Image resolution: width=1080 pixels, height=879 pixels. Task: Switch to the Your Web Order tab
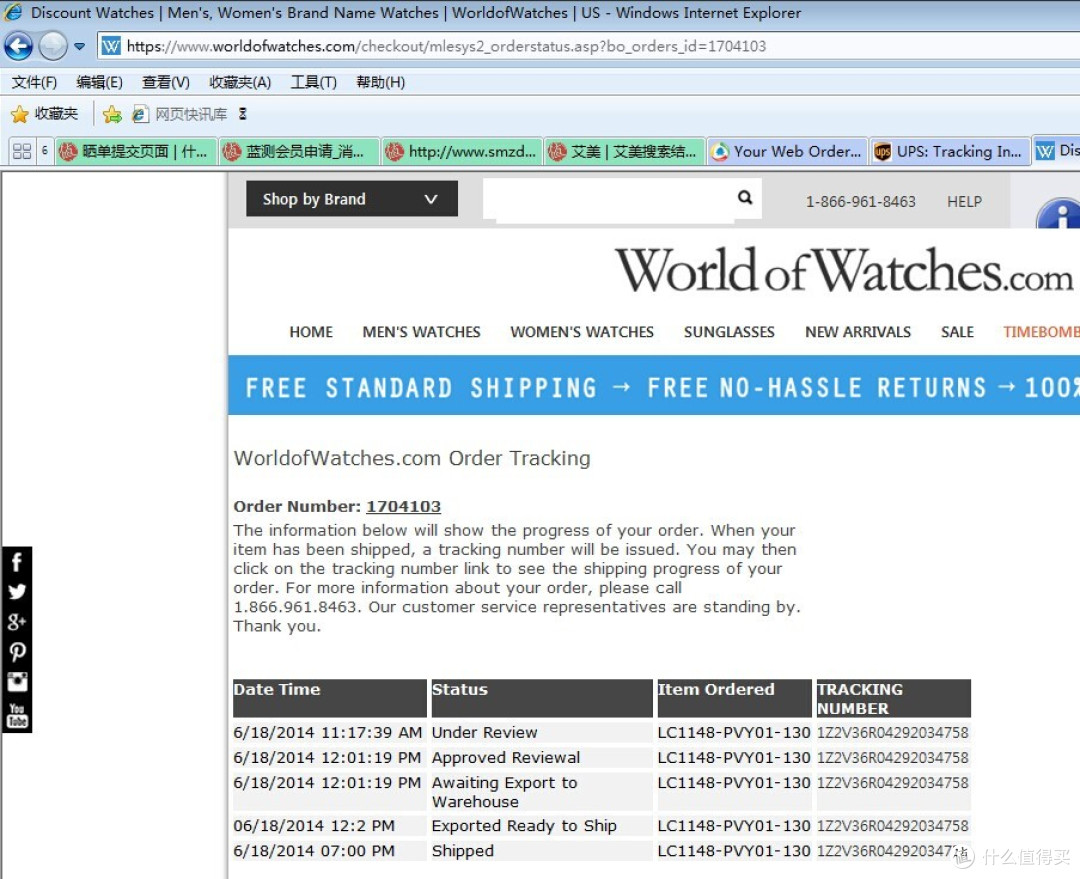click(787, 152)
